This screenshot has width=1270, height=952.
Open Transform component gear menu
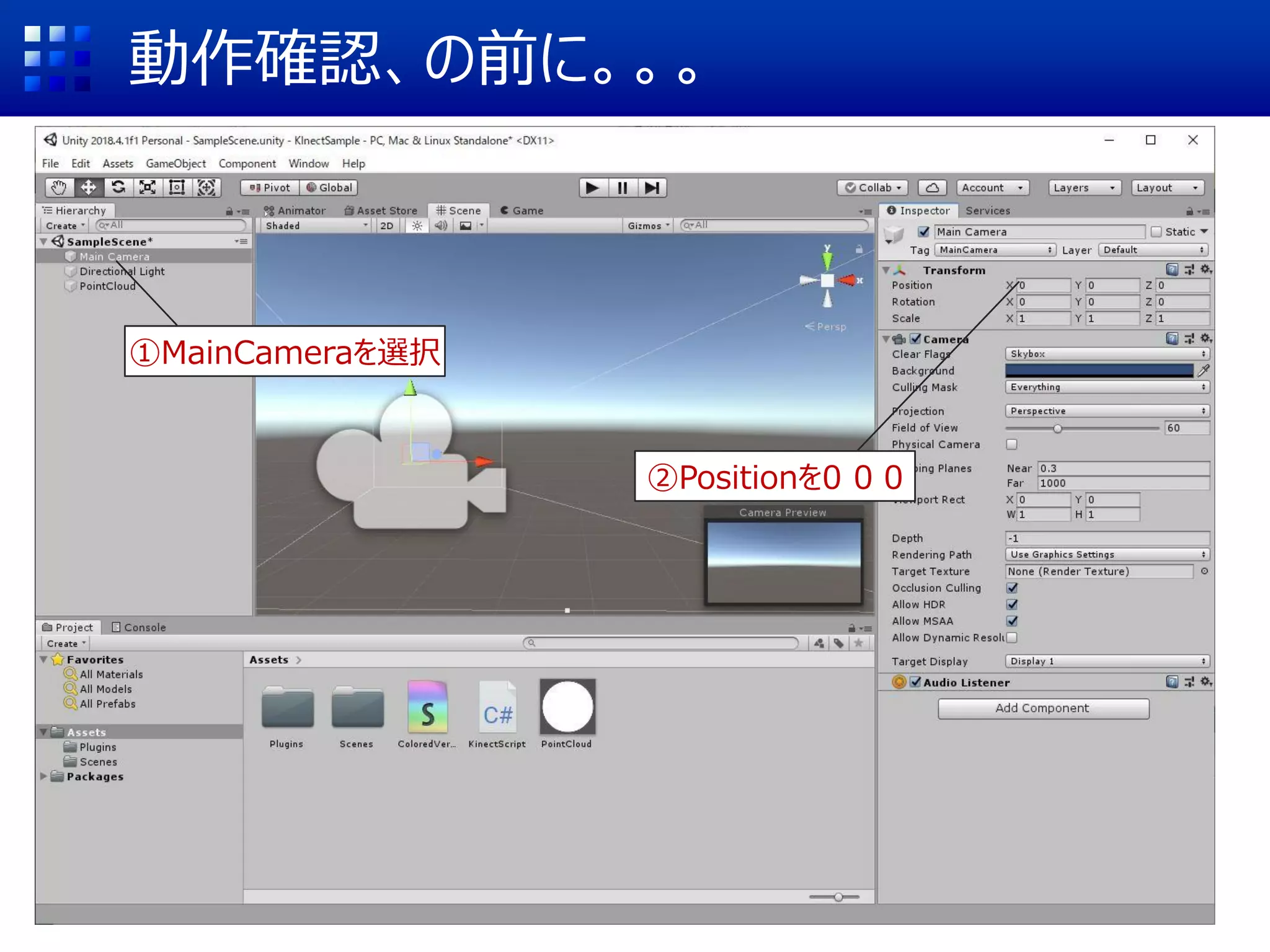coord(1206,270)
